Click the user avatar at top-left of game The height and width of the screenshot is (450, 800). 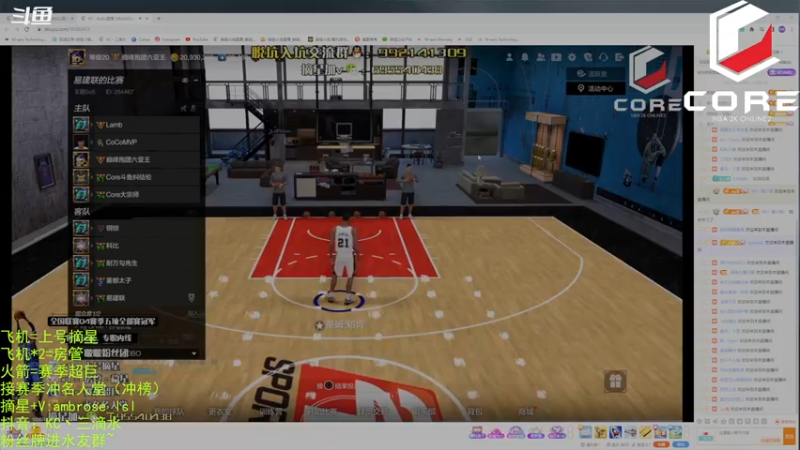(x=77, y=57)
